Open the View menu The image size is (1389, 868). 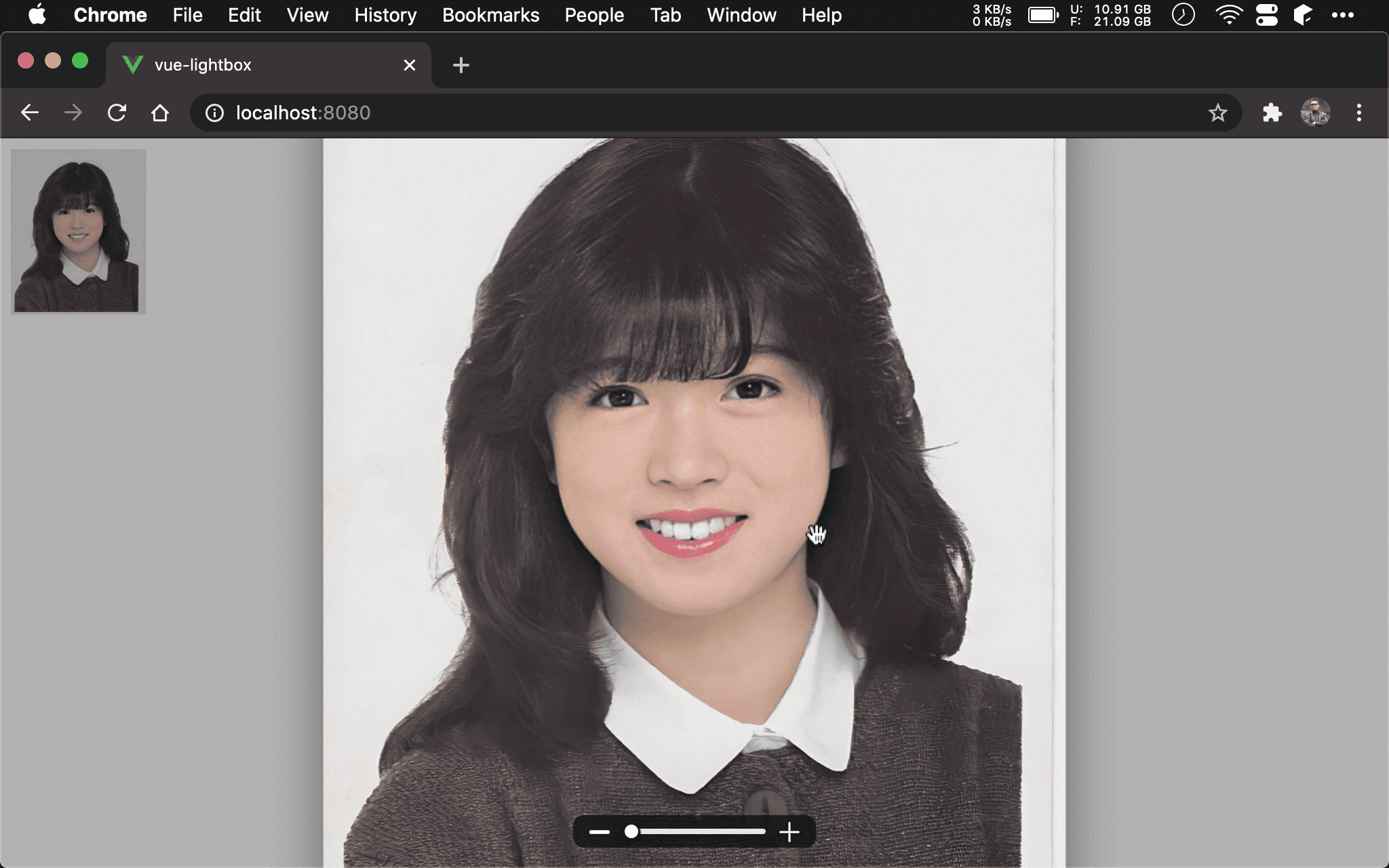pyautogui.click(x=308, y=15)
